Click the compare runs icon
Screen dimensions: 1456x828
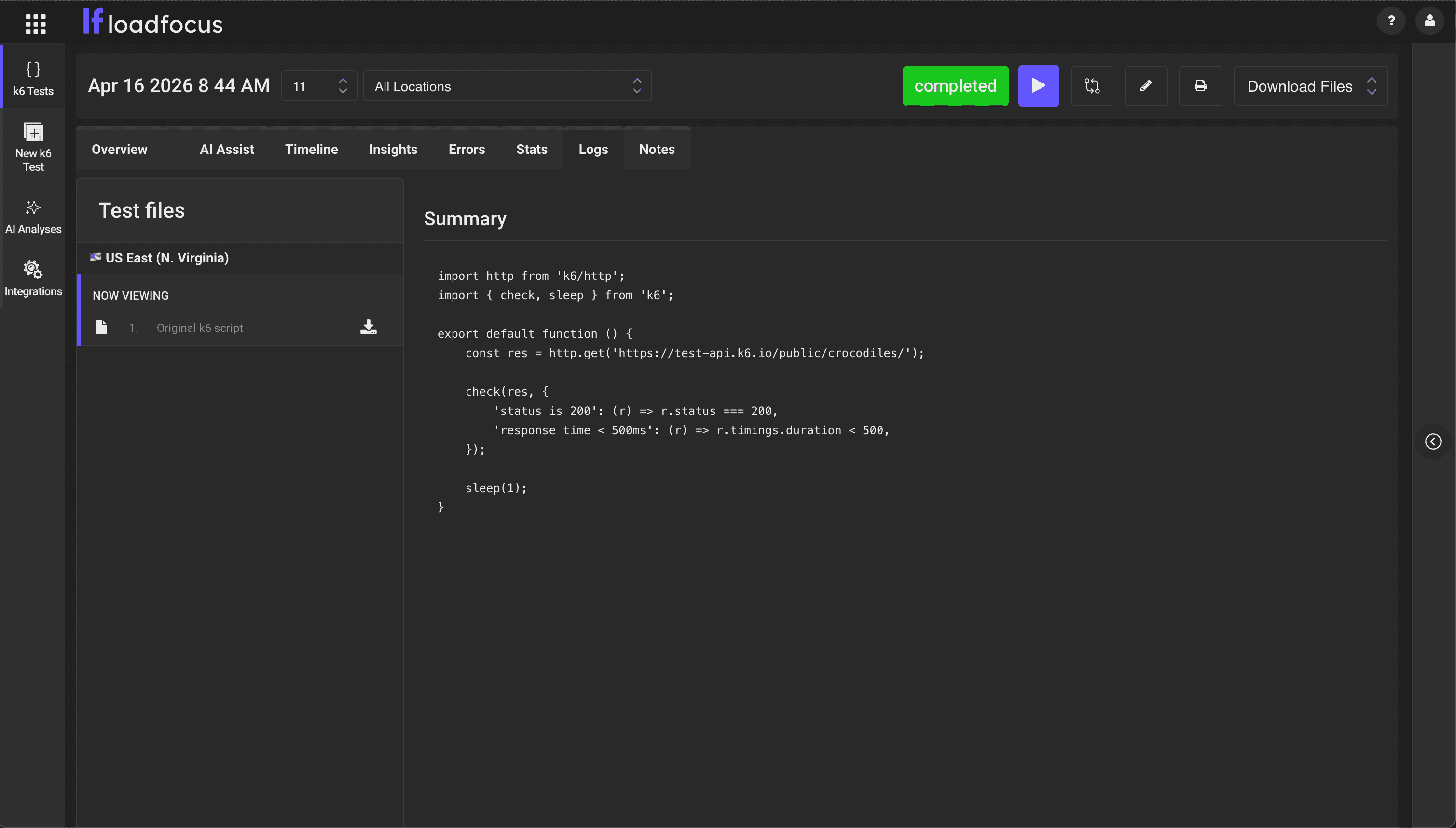1092,86
